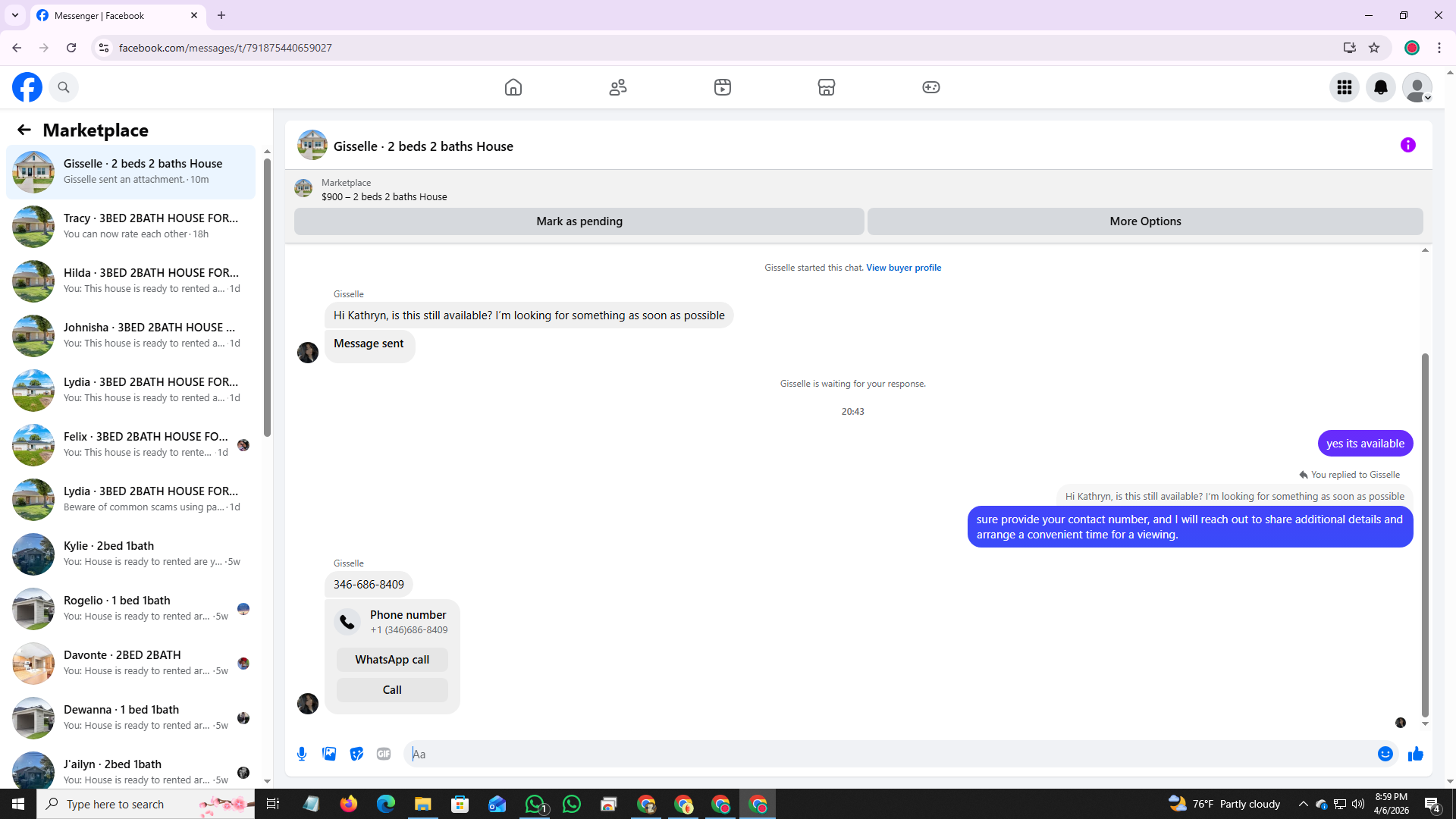This screenshot has height=819, width=1456.
Task: Click the Windows taskbar search box
Action: [147, 804]
